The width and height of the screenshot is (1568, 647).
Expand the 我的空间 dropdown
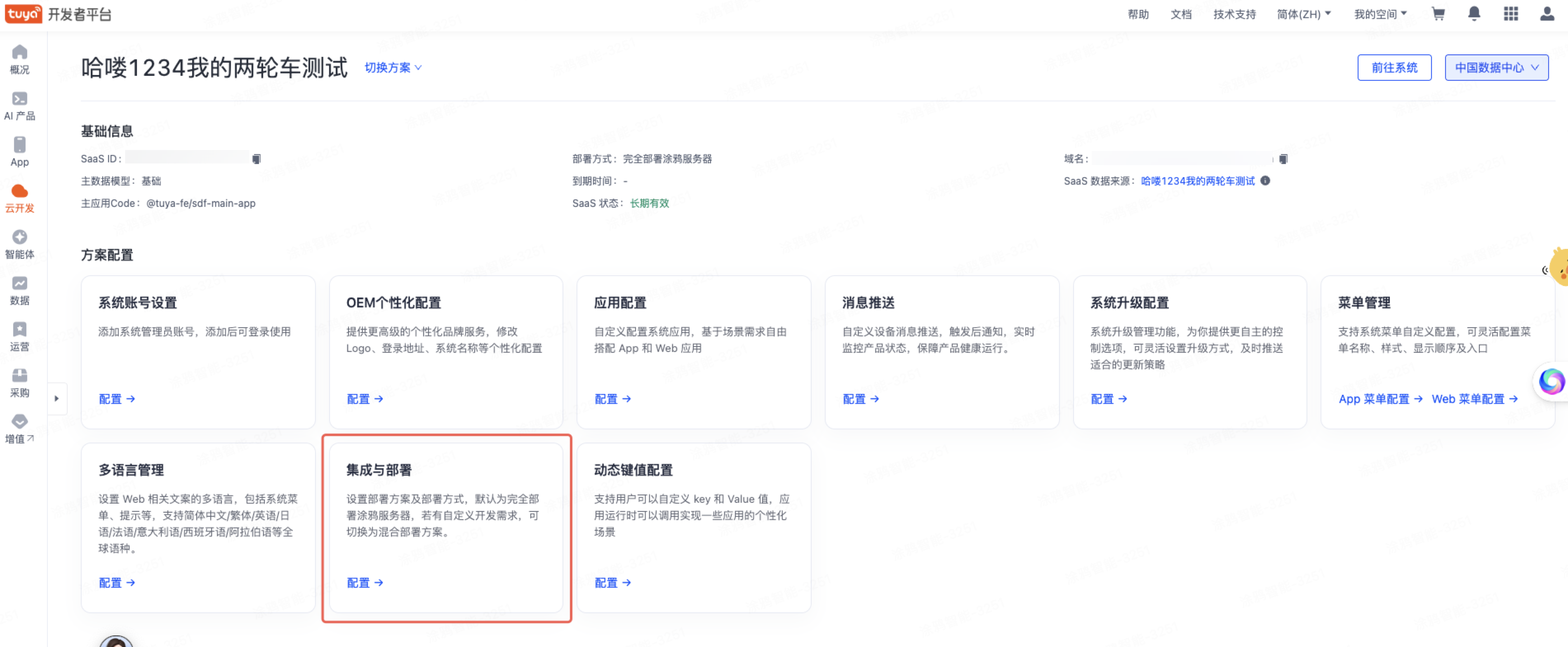(x=1379, y=13)
